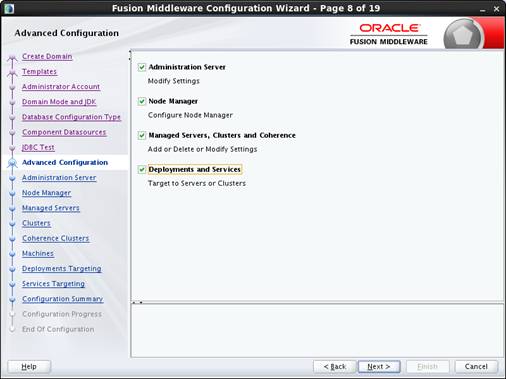
Task: Open Deployments Targeting step
Action: (x=62, y=269)
